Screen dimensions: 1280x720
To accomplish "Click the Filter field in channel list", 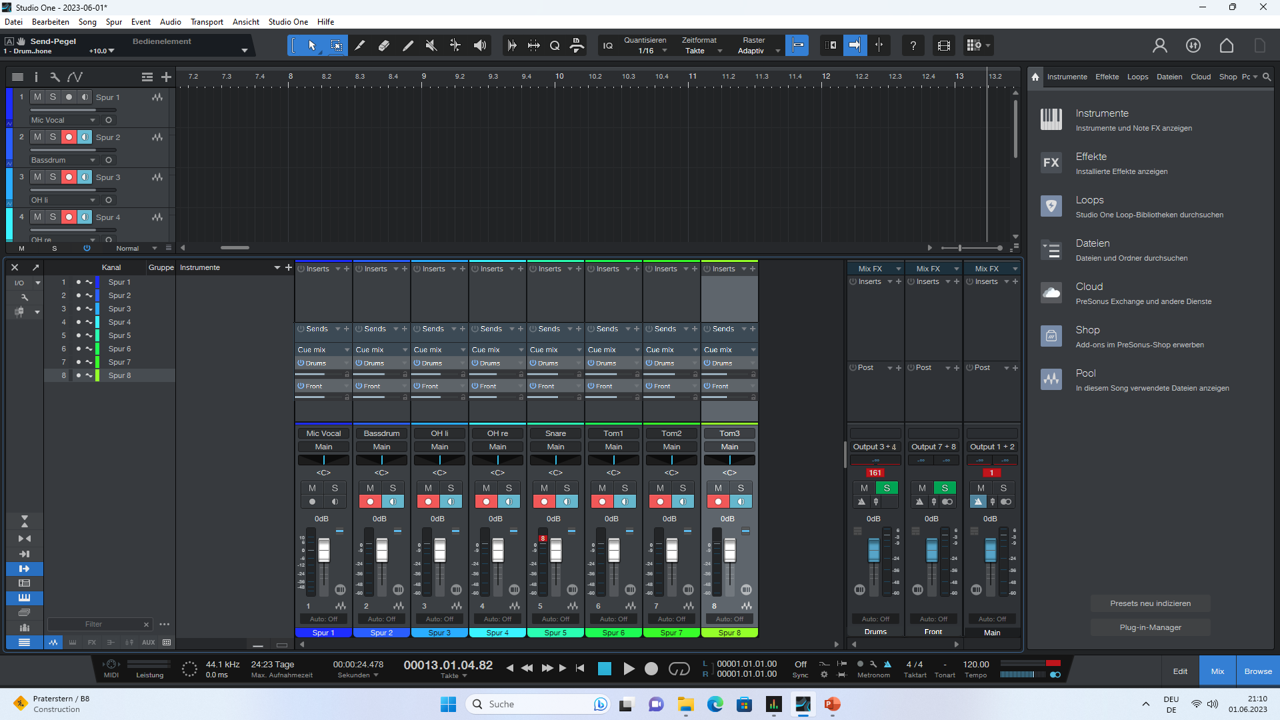I will [93, 624].
